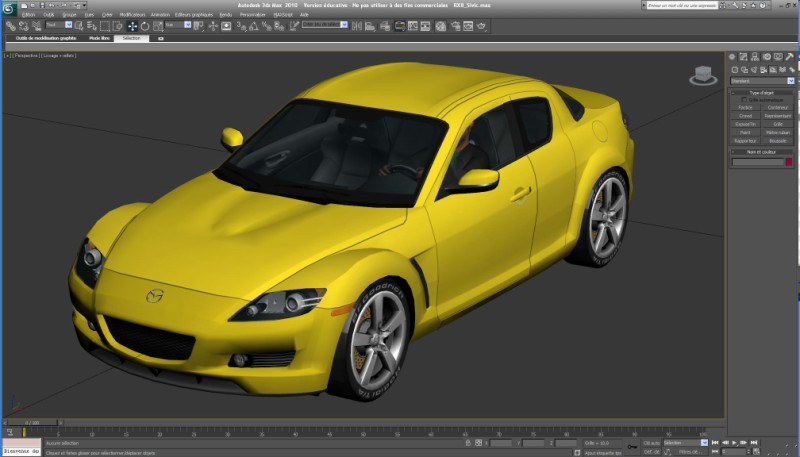800x457 pixels.
Task: Click the object color swatch
Action: tap(789, 162)
